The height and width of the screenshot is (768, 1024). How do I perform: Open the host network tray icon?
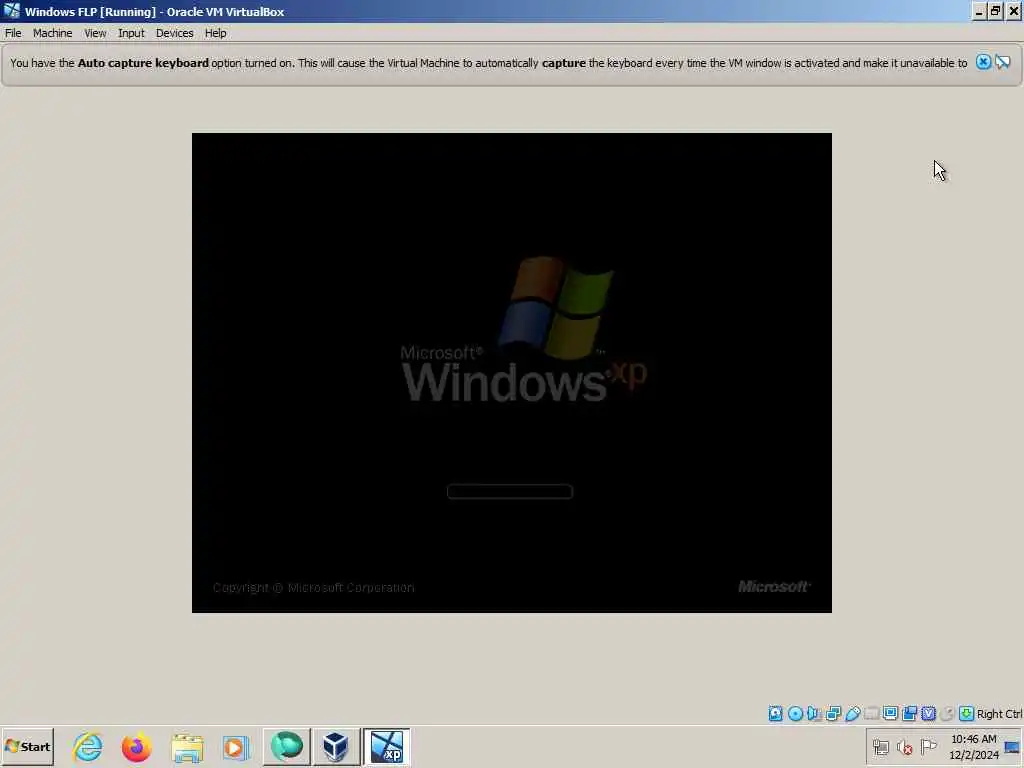881,746
